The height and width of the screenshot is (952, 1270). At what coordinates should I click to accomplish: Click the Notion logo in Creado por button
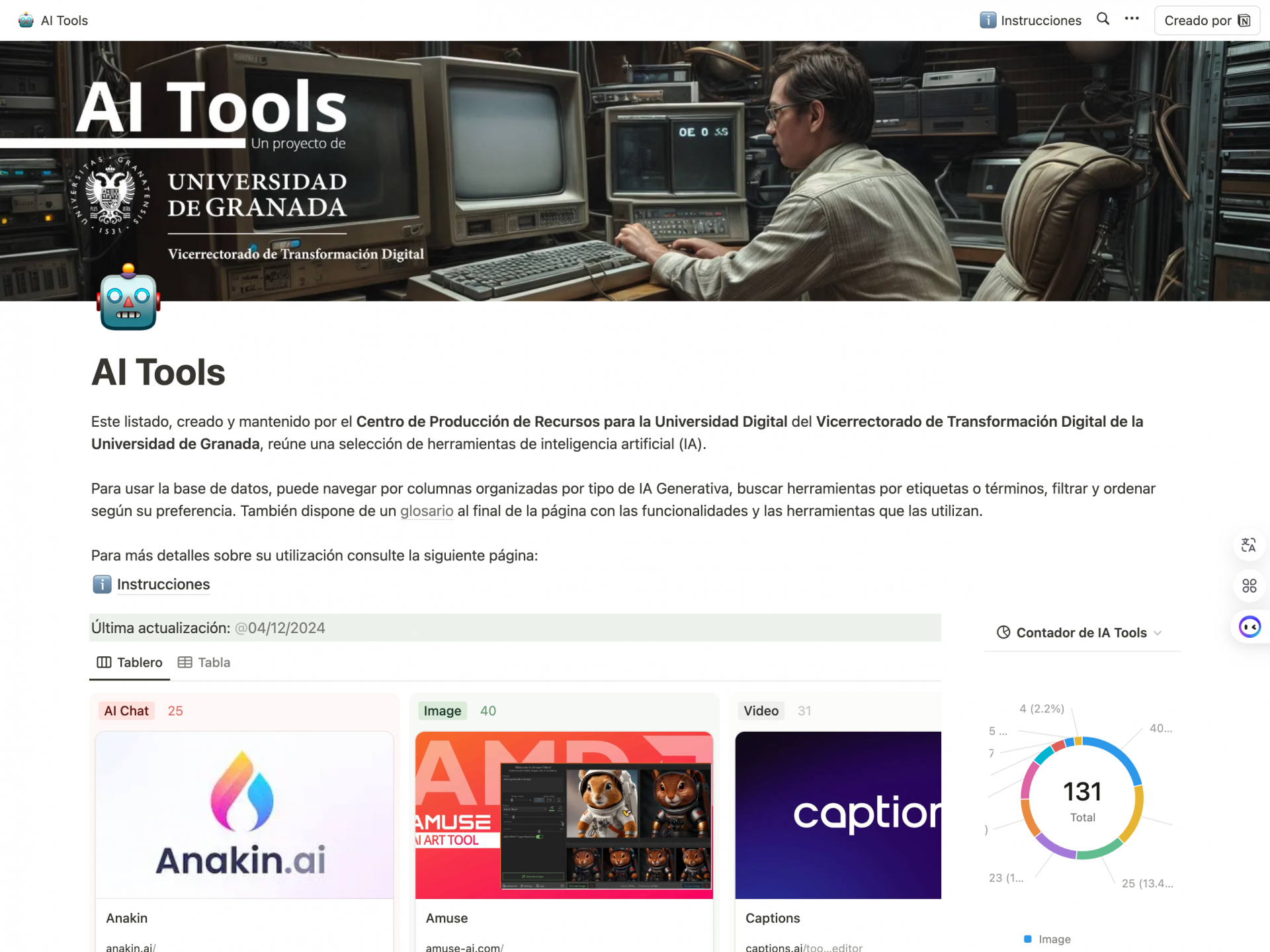pos(1244,21)
